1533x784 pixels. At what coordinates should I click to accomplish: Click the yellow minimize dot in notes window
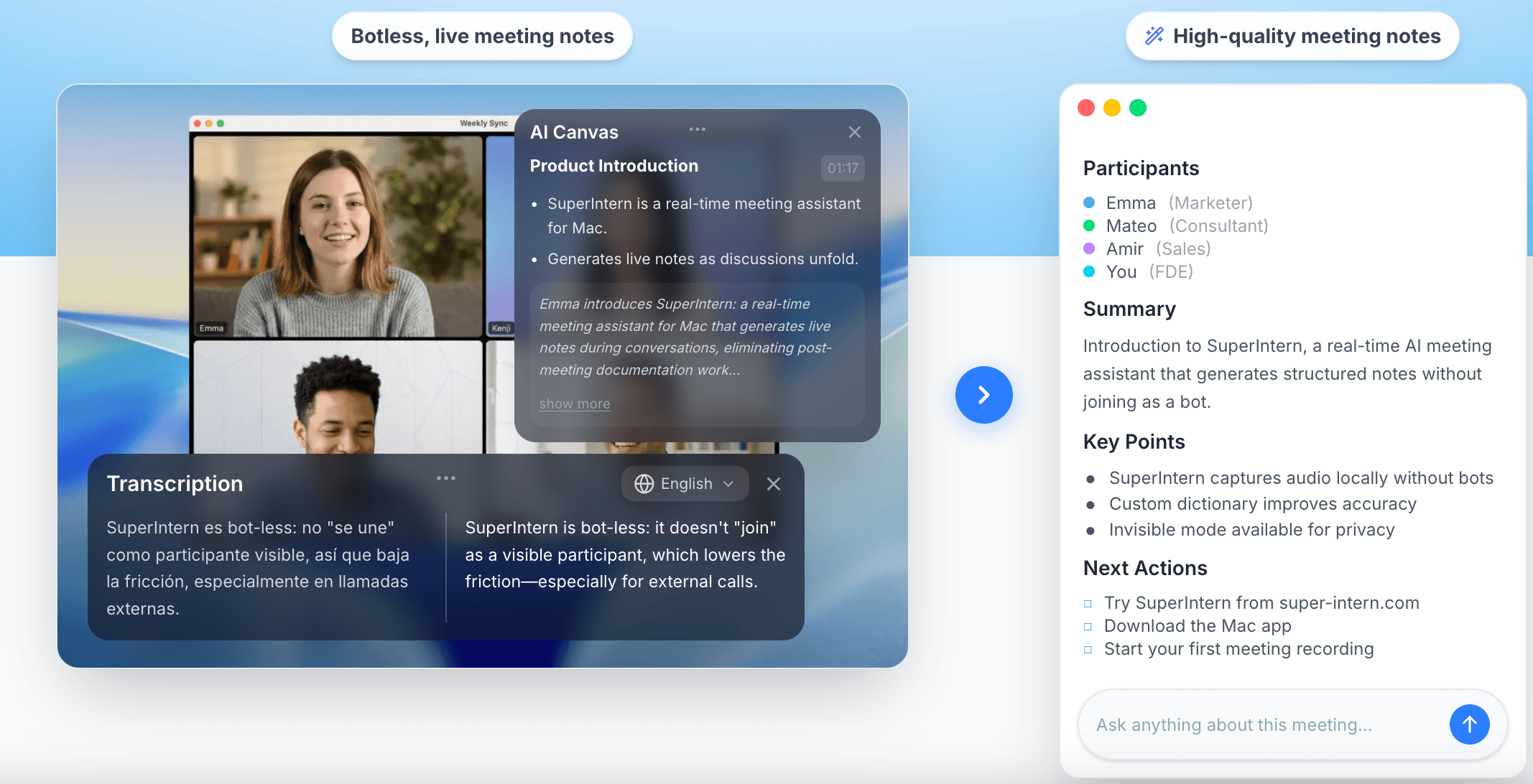[1112, 108]
